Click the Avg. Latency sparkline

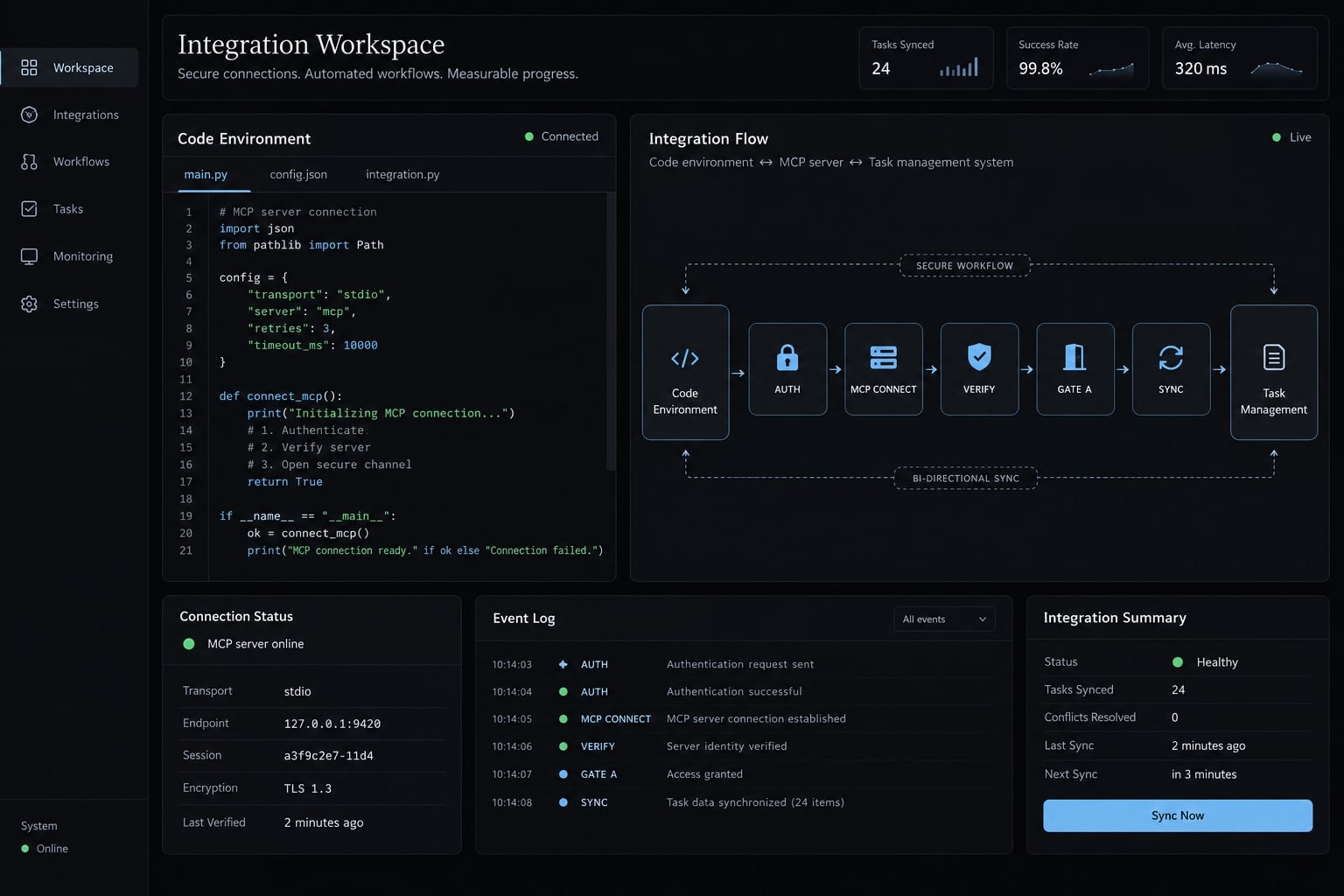[x=1277, y=68]
